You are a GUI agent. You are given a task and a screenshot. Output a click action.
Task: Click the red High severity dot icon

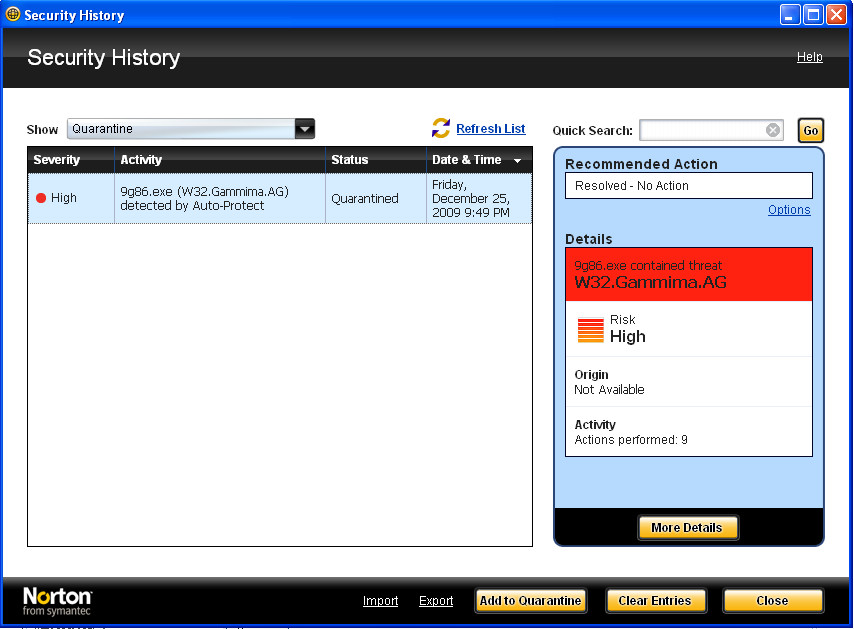point(41,198)
